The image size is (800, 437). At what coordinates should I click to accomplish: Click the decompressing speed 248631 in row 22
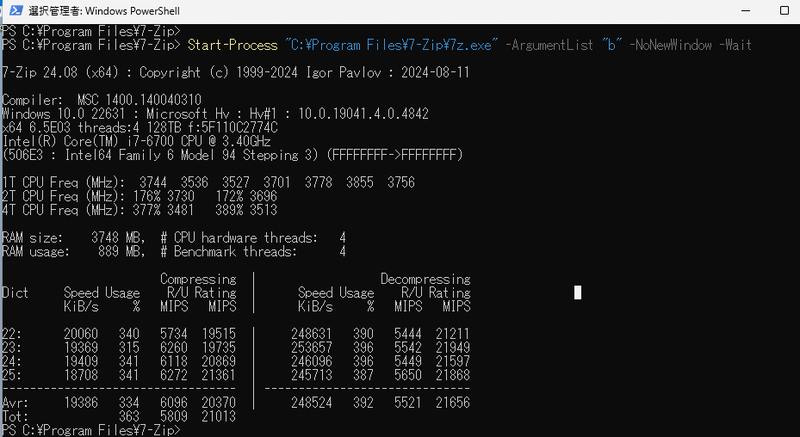pos(312,334)
